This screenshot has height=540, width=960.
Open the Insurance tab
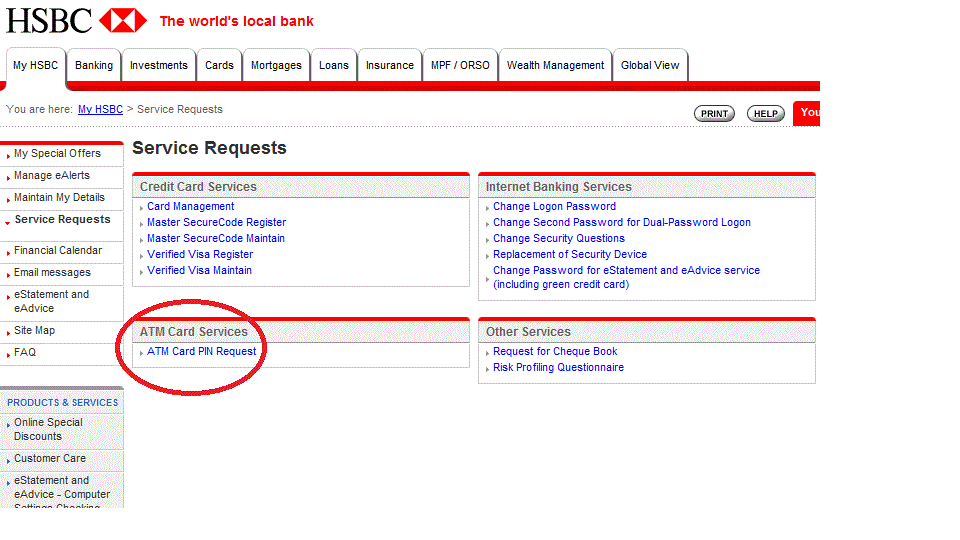(x=390, y=65)
